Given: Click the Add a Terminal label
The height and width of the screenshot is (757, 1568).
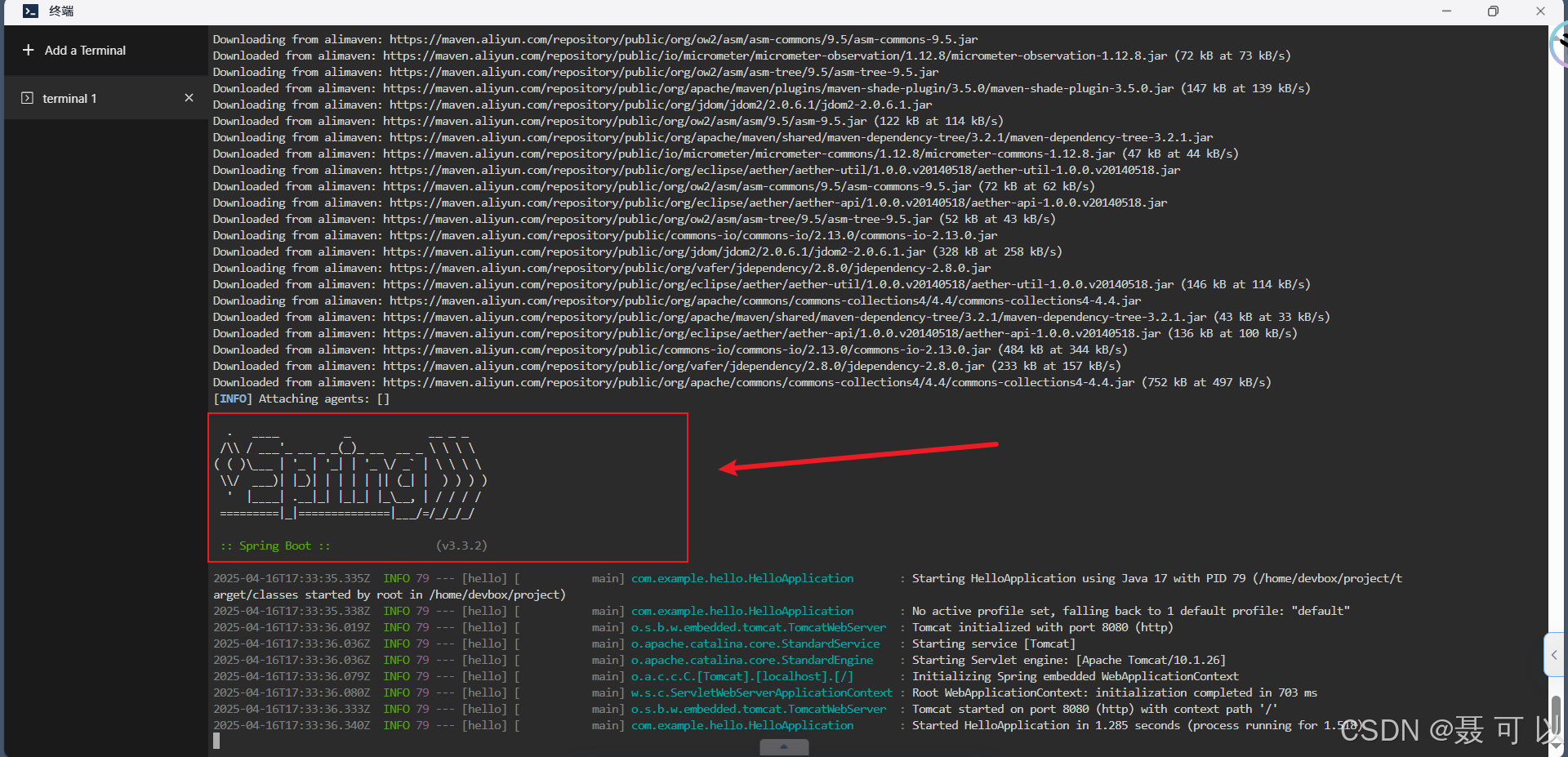Looking at the screenshot, I should (x=85, y=50).
